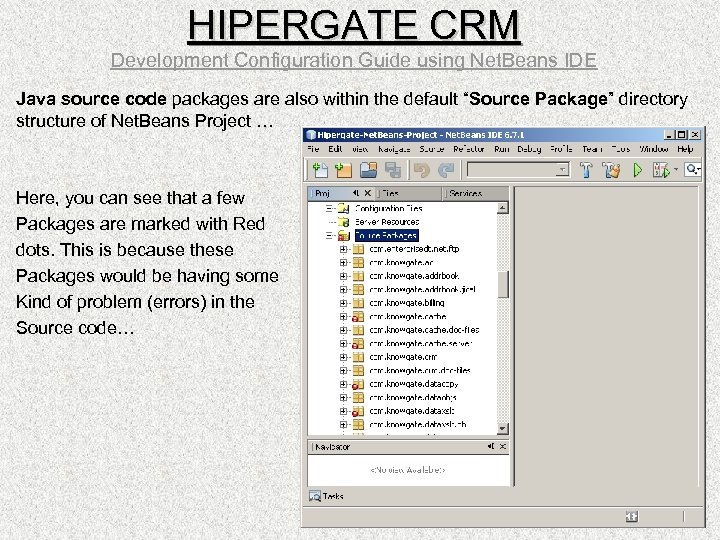Open the Window menu
Screen dimensions: 720x540
654,149
